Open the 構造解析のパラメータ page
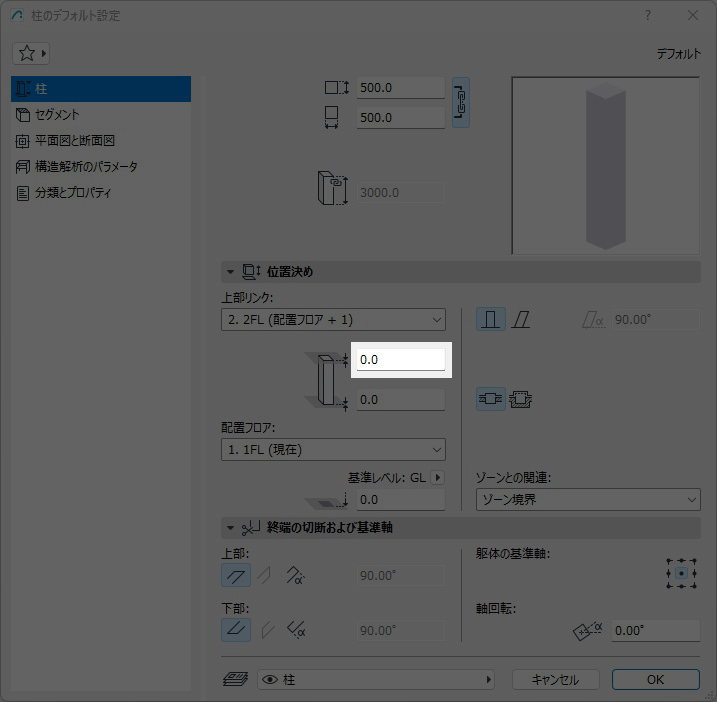This screenshot has height=702, width=717. [86, 167]
